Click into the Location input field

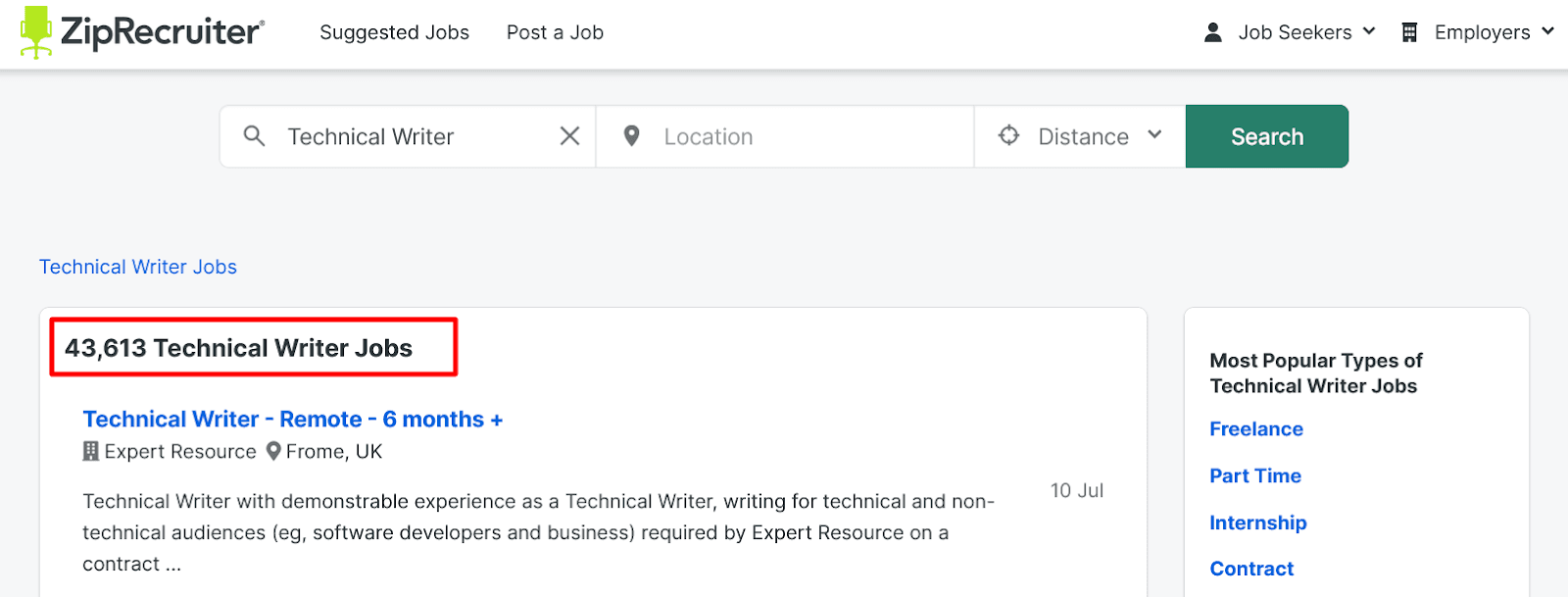click(x=804, y=136)
